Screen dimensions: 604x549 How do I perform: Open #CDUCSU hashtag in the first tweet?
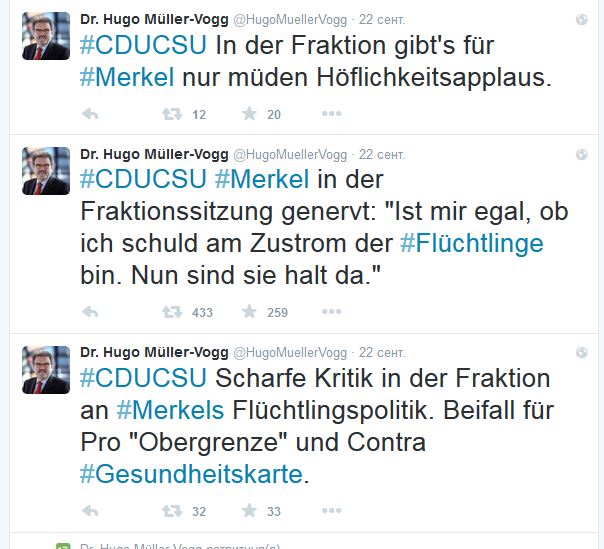(141, 47)
